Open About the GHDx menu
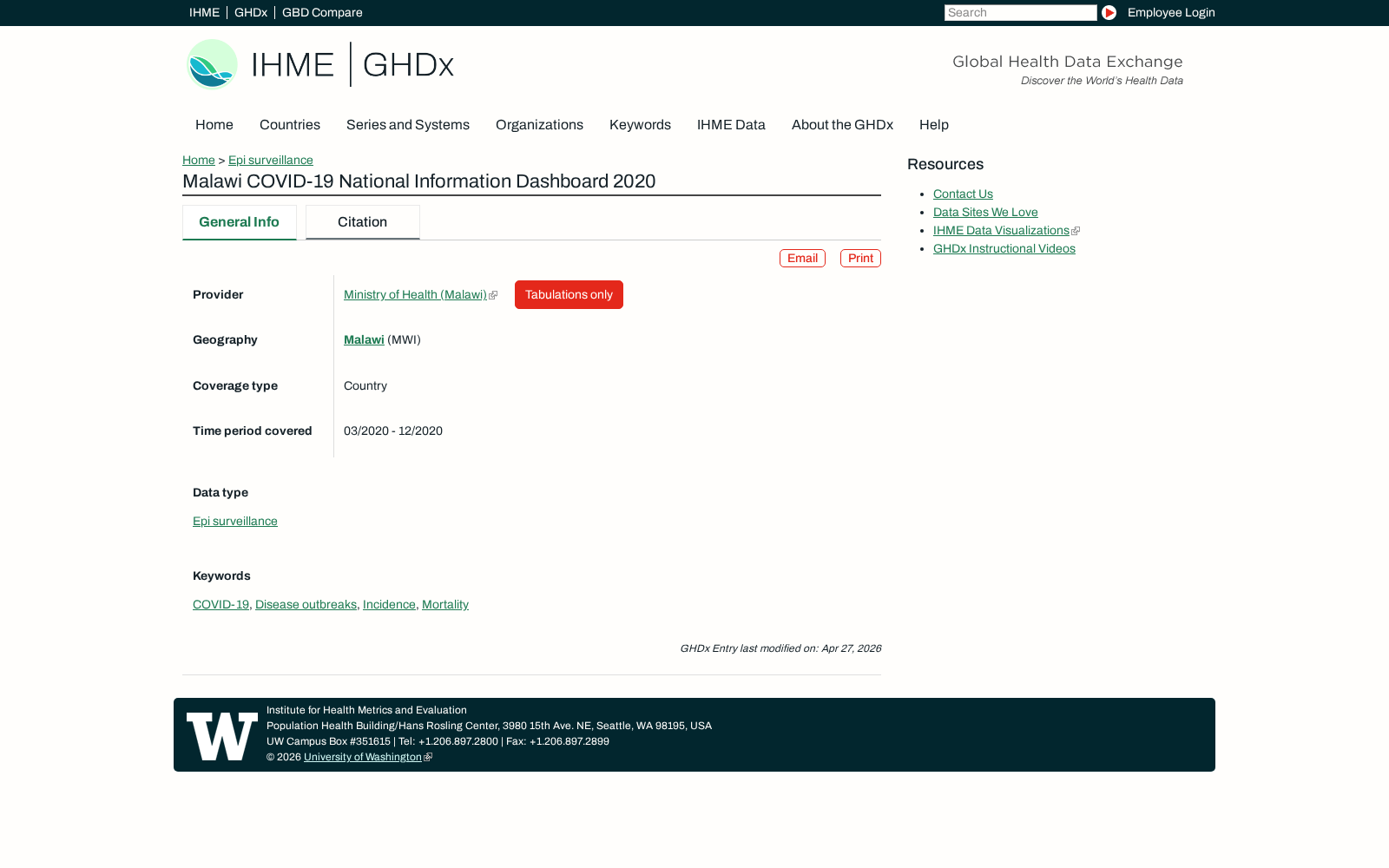Viewport: 1389px width, 868px height. 842,125
